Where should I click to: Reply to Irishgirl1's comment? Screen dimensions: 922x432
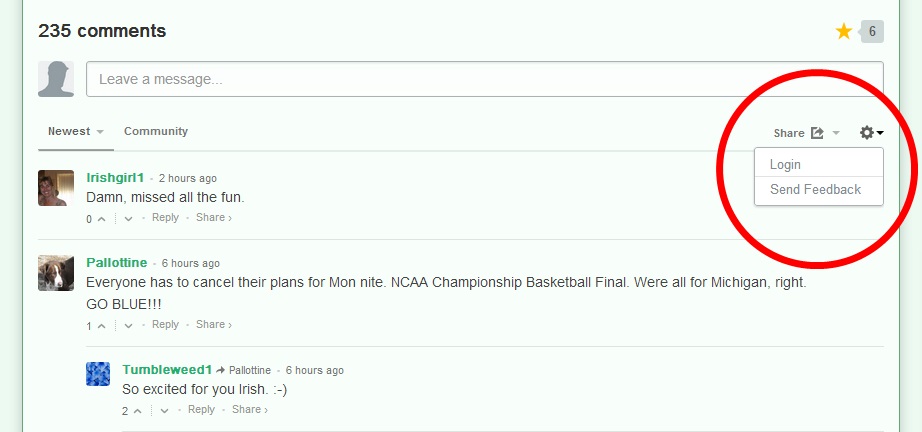click(x=165, y=218)
